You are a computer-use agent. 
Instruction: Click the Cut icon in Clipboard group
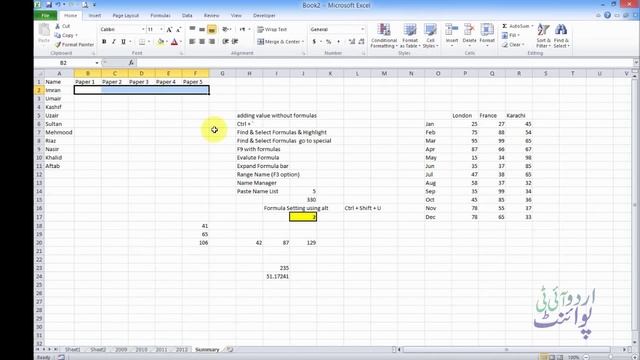(x=58, y=26)
